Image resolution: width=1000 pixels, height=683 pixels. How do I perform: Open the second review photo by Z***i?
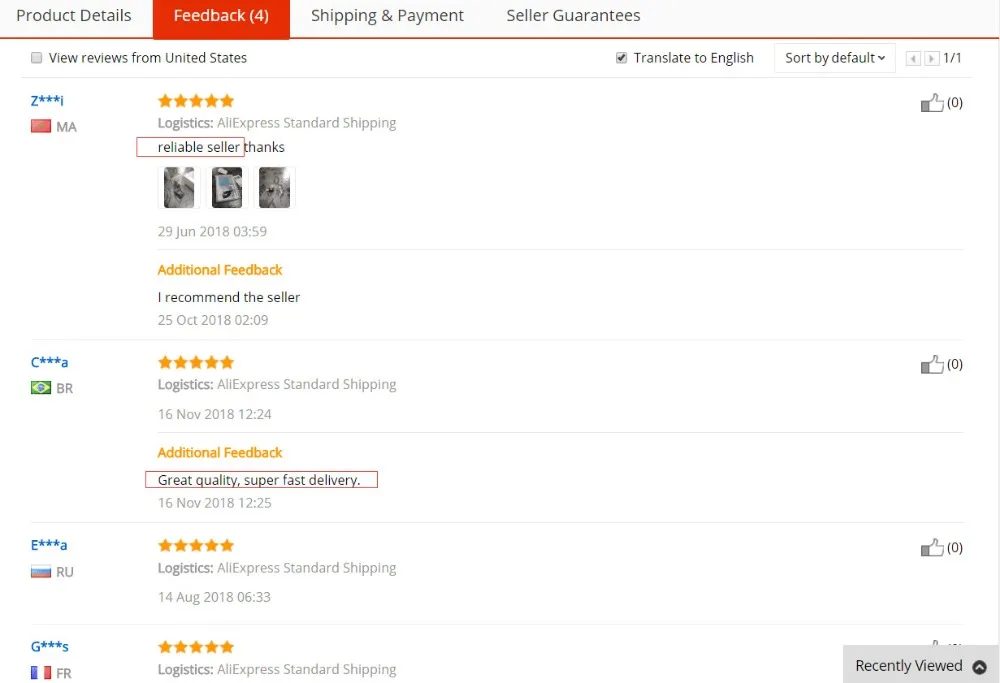[x=227, y=187]
